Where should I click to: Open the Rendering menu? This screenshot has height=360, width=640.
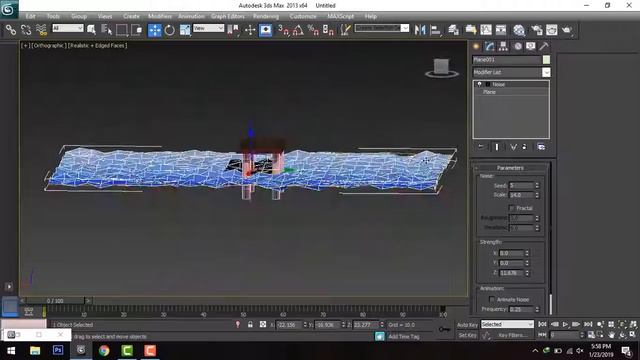266,16
